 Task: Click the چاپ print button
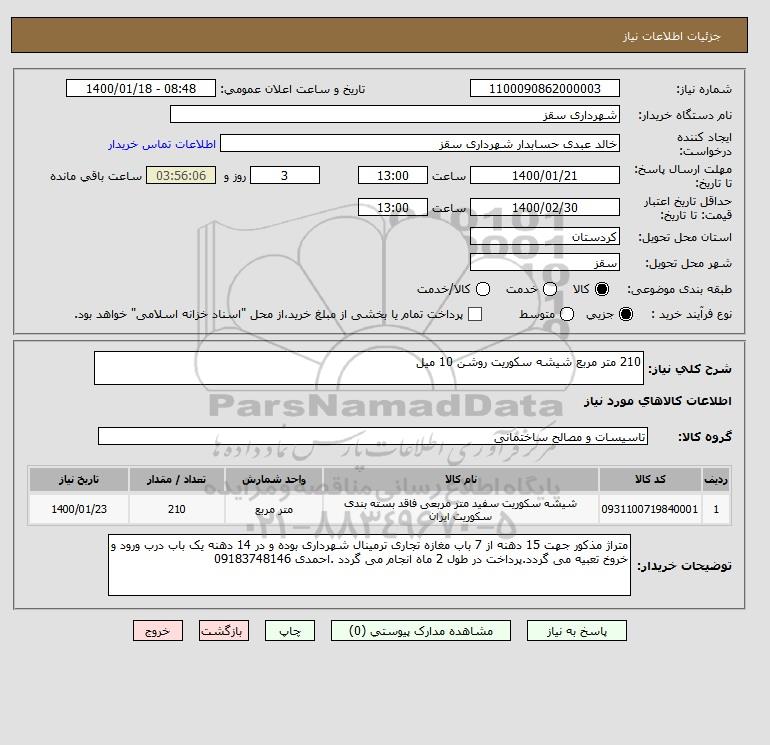(x=290, y=631)
